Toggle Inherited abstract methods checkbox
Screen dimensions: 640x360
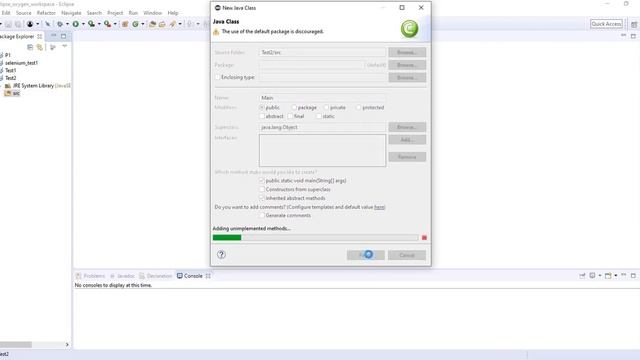262,198
